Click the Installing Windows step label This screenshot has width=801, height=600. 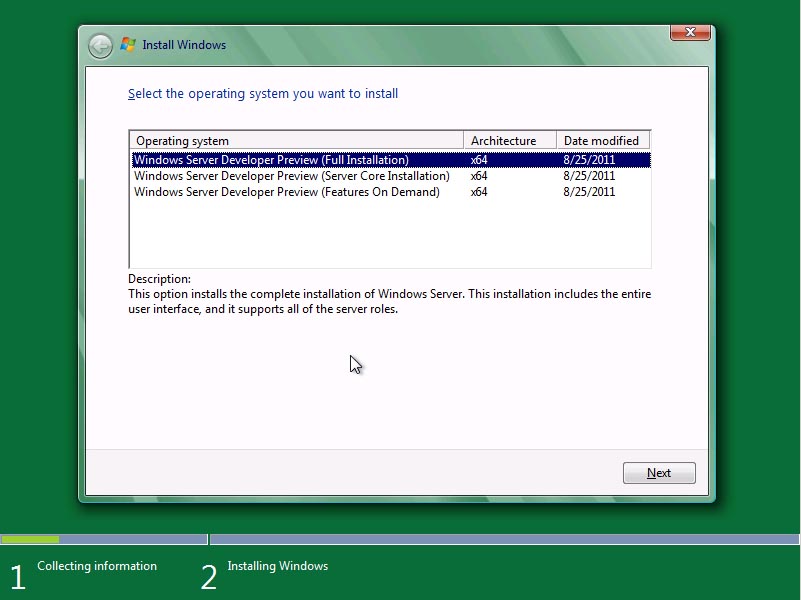point(277,566)
